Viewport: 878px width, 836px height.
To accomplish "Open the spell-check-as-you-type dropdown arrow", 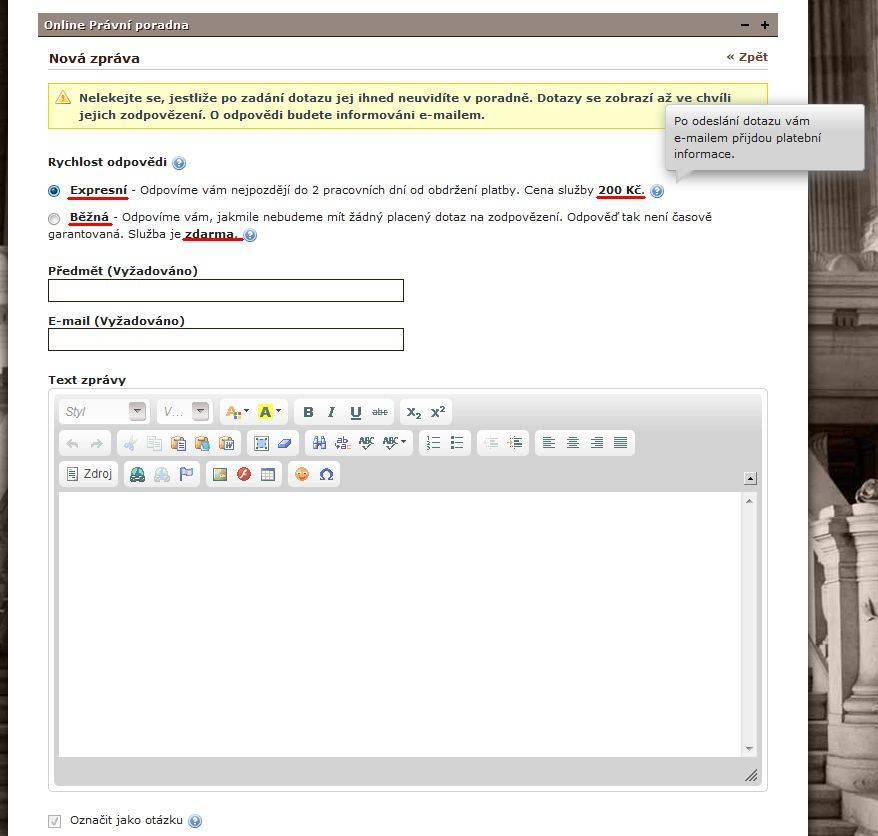I will pos(404,442).
